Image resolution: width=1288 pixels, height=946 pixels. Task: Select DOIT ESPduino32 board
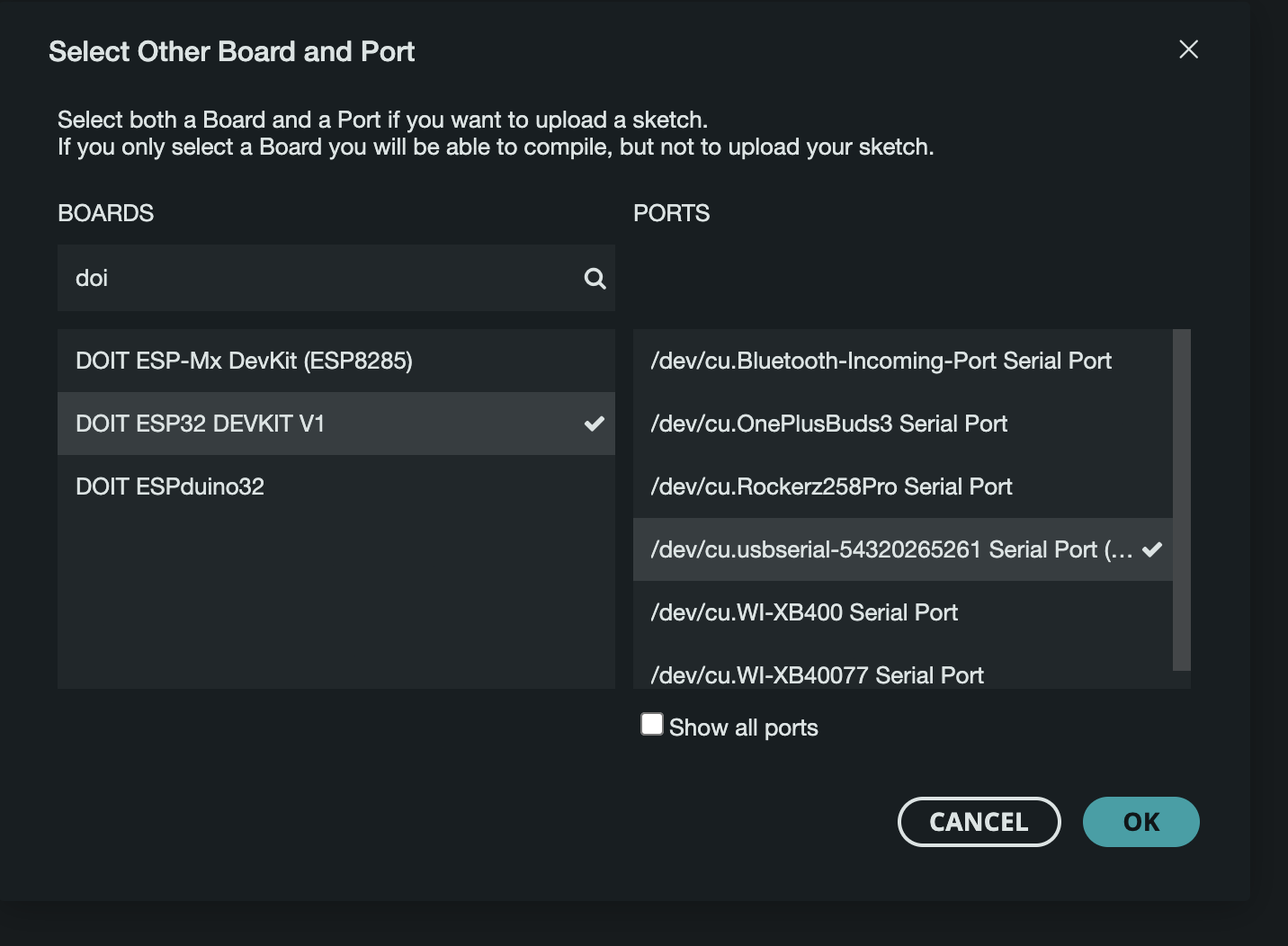coord(336,486)
